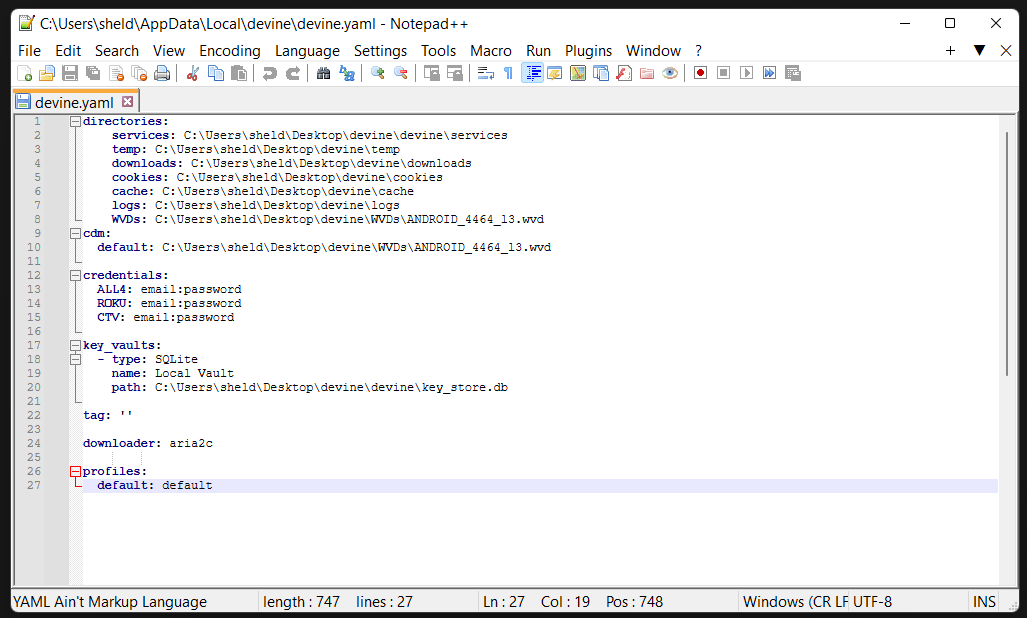Screen dimensions: 1027x618
Task: Print the document using printer icon
Action: pos(162,73)
